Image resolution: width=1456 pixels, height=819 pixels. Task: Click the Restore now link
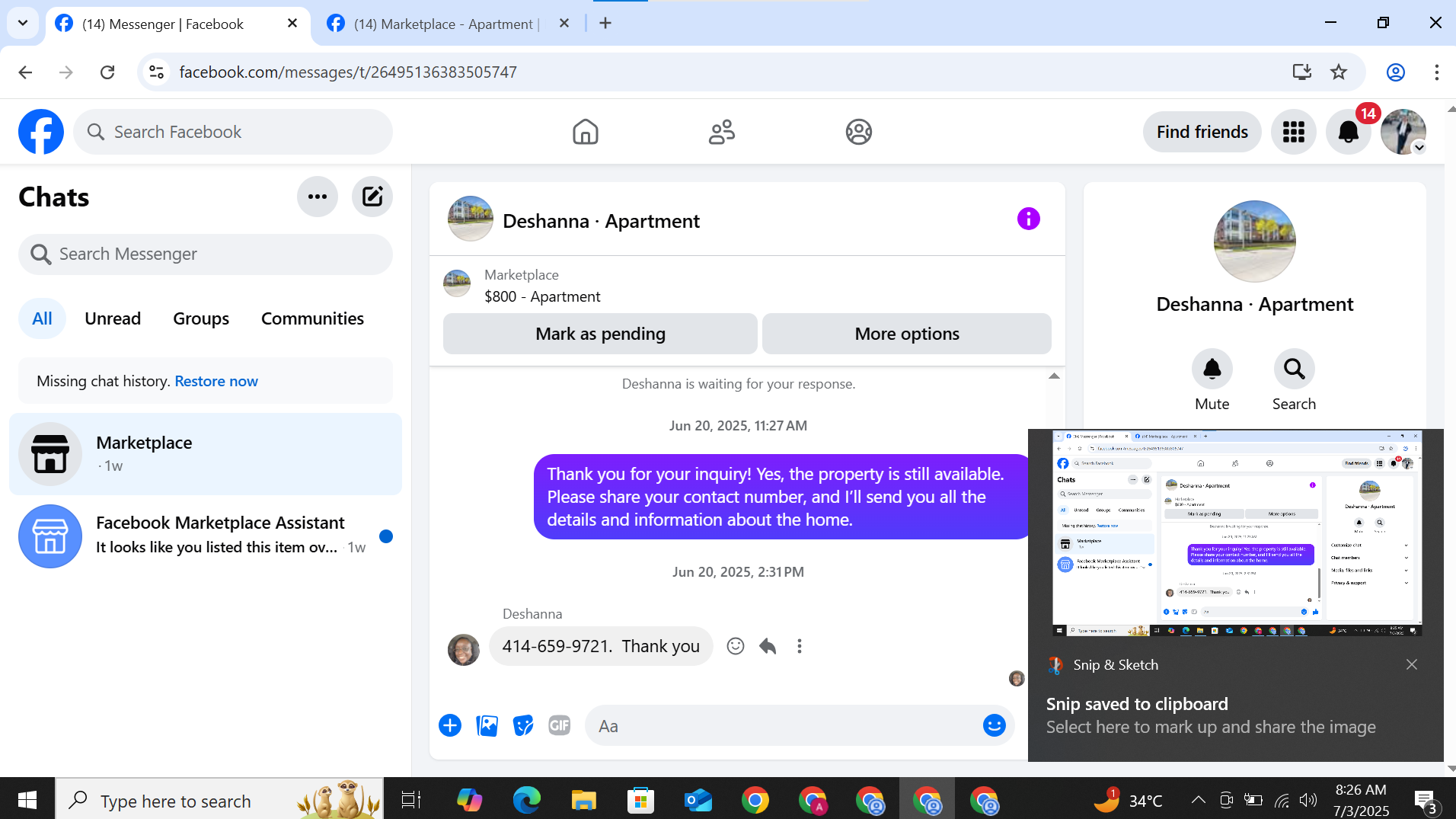pyautogui.click(x=216, y=381)
